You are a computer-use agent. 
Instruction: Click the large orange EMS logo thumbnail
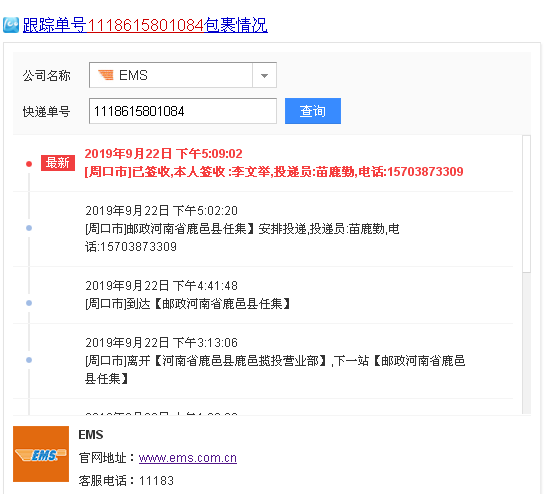pyautogui.click(x=41, y=454)
